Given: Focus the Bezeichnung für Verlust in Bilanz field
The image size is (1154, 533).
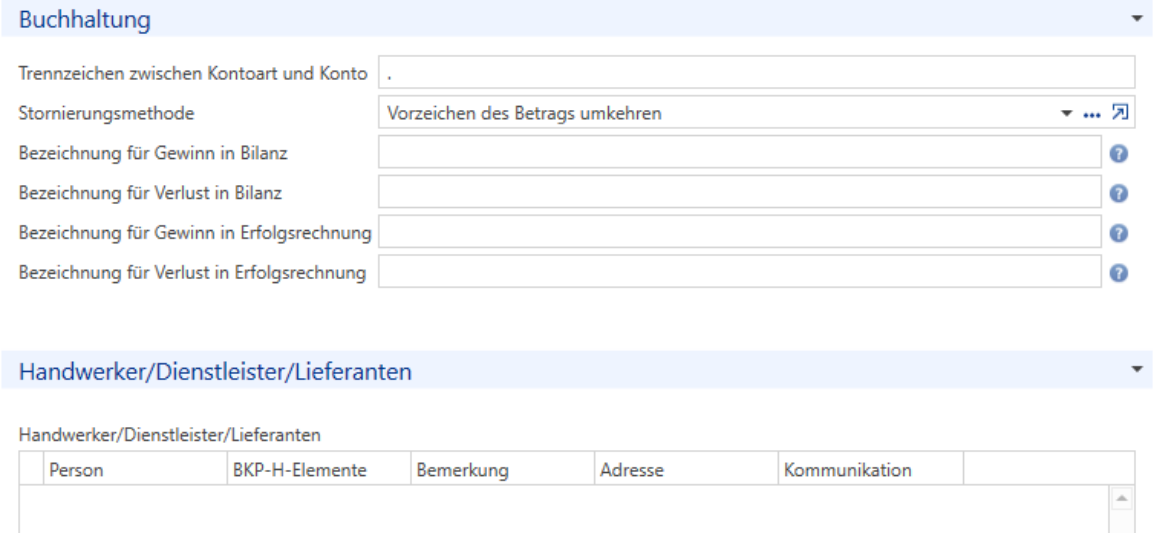Looking at the screenshot, I should tap(740, 191).
